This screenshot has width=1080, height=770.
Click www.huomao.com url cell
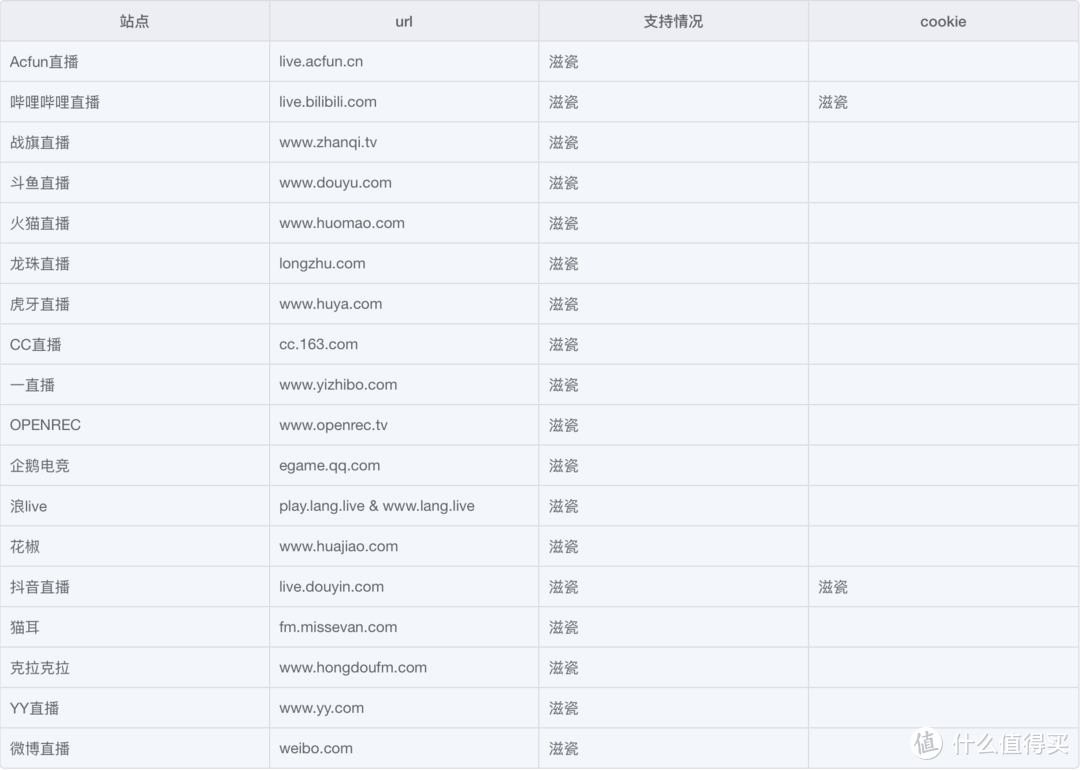404,223
